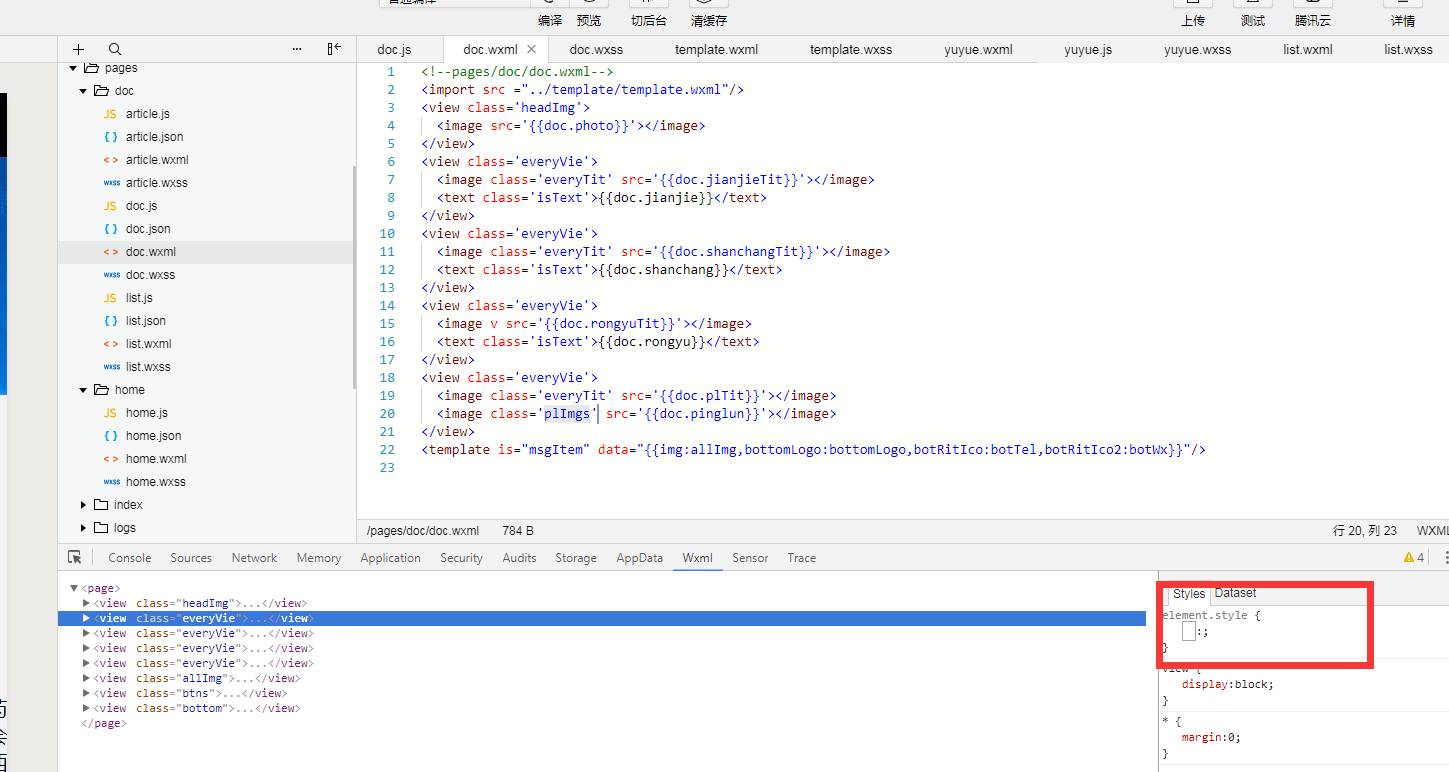Expand the headImg view node
Viewport: 1449px width, 772px height.
click(86, 604)
